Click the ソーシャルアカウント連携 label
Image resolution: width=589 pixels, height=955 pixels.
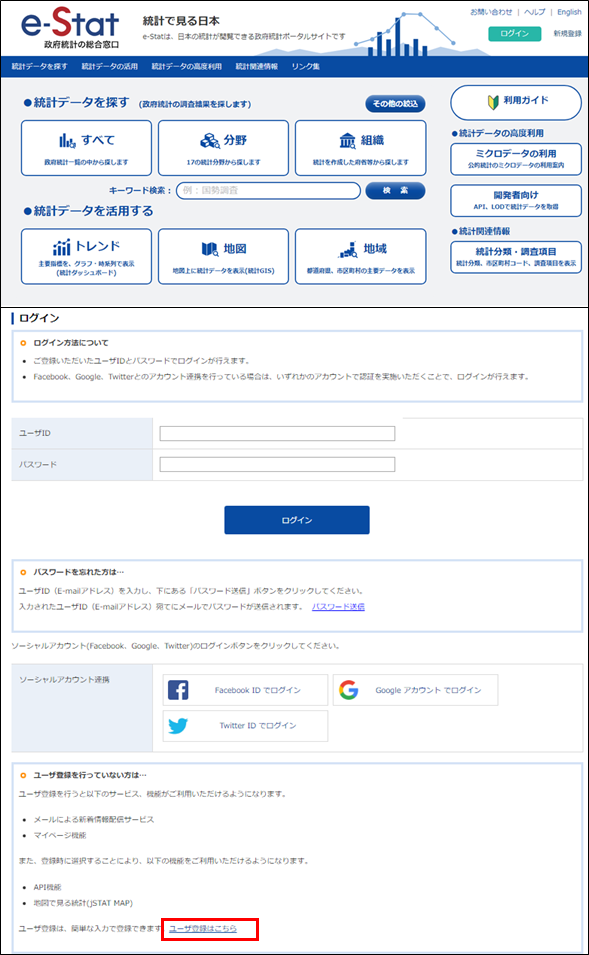tap(64, 679)
